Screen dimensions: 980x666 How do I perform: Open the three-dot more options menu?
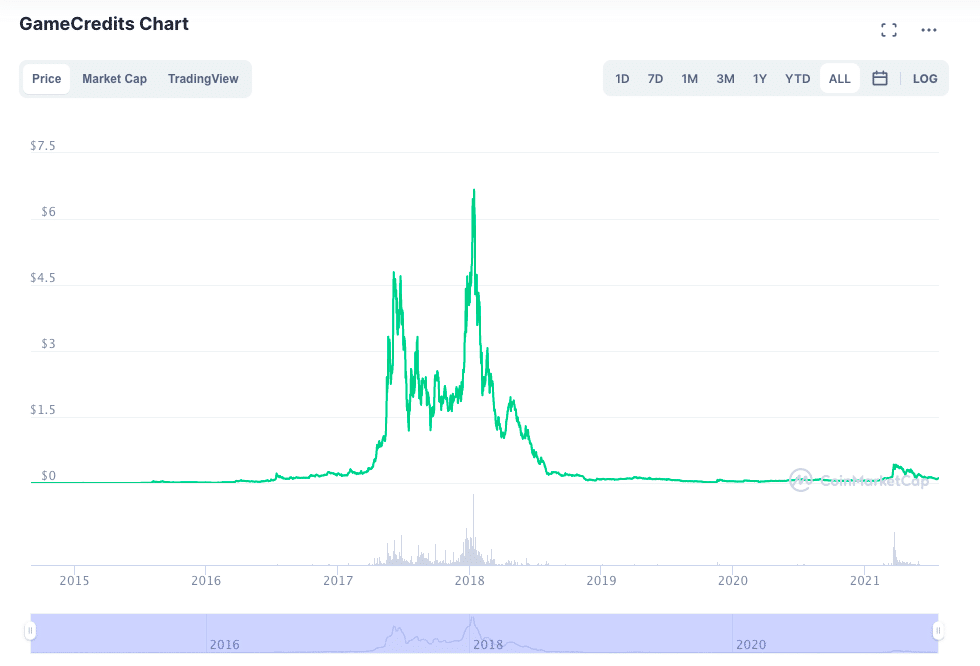[x=929, y=30]
